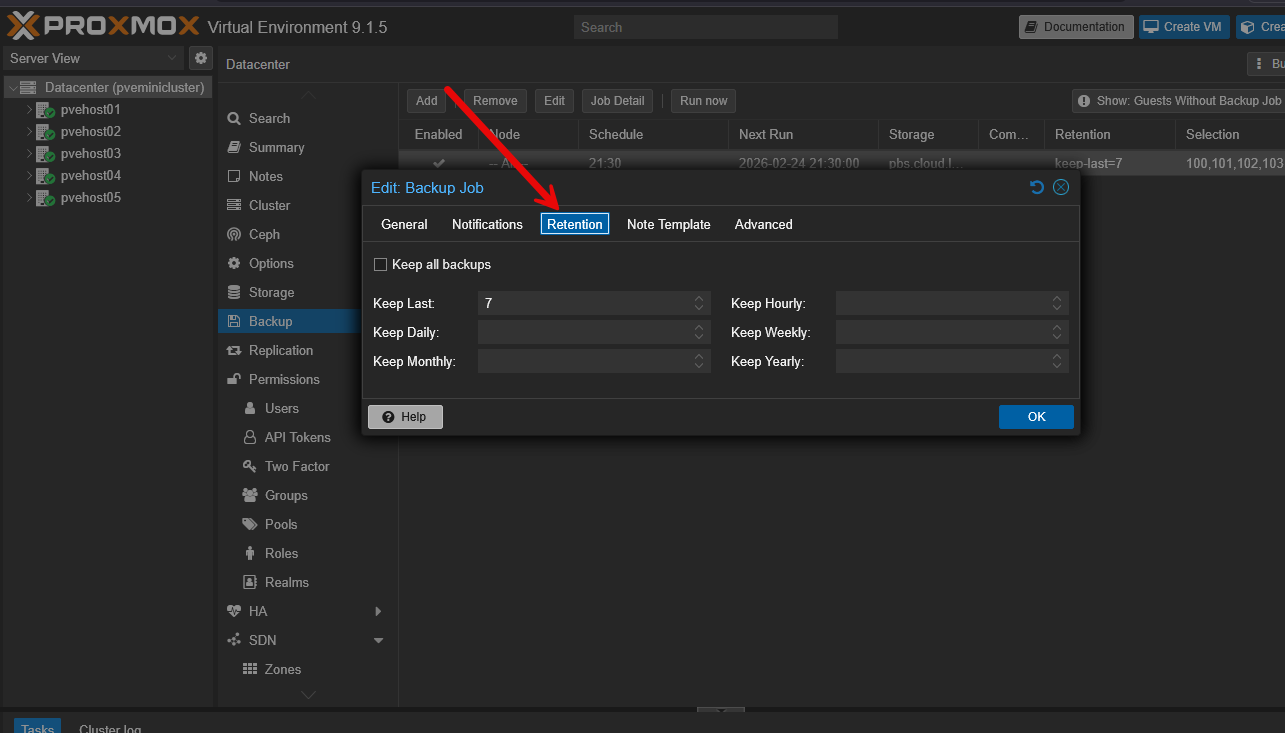The height and width of the screenshot is (733, 1285).
Task: Collapse the SDN tree section
Action: (378, 640)
